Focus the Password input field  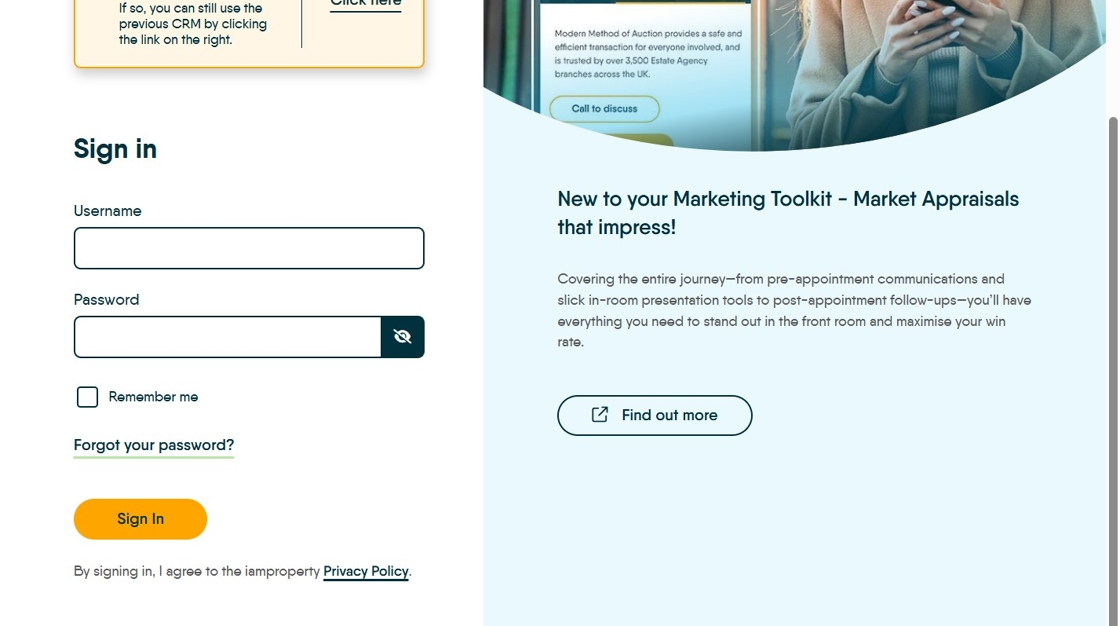click(x=227, y=337)
